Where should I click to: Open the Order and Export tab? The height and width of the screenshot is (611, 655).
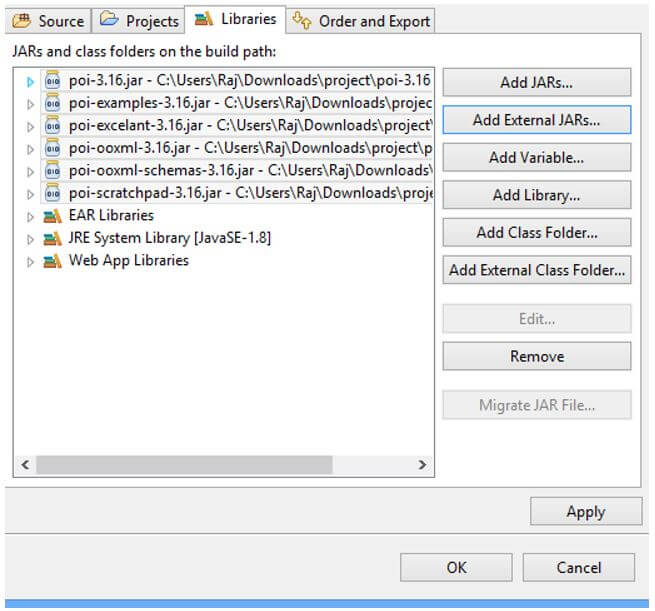pyautogui.click(x=361, y=21)
